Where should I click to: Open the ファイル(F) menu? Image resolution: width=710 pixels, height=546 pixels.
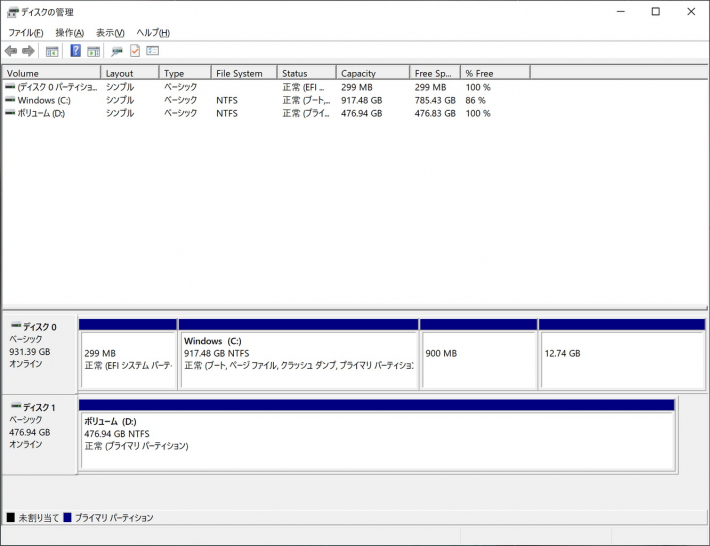tap(25, 33)
